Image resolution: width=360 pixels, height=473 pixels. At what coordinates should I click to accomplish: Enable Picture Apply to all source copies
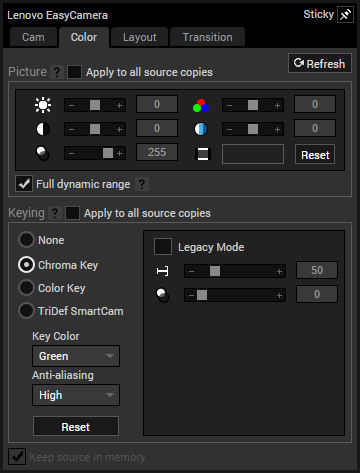pos(74,72)
